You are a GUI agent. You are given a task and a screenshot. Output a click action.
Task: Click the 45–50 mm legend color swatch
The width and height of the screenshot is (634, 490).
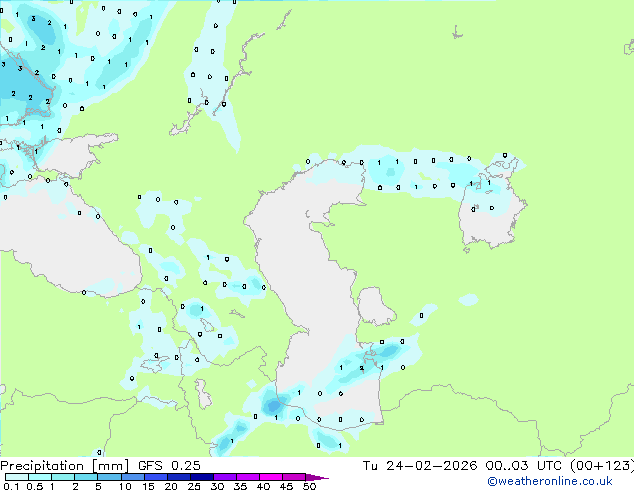coord(294,477)
